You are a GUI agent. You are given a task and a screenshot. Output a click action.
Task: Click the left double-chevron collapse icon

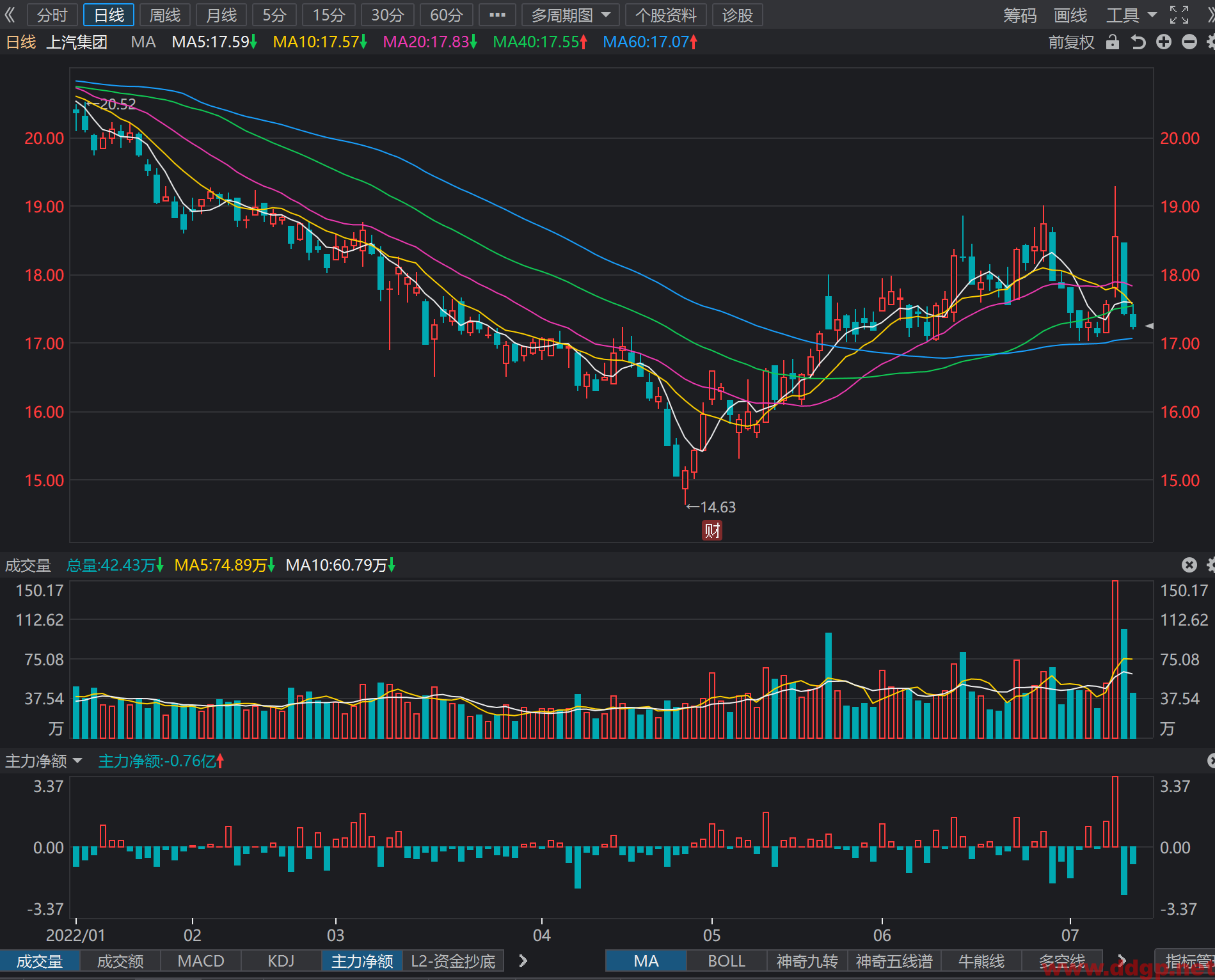(10, 15)
